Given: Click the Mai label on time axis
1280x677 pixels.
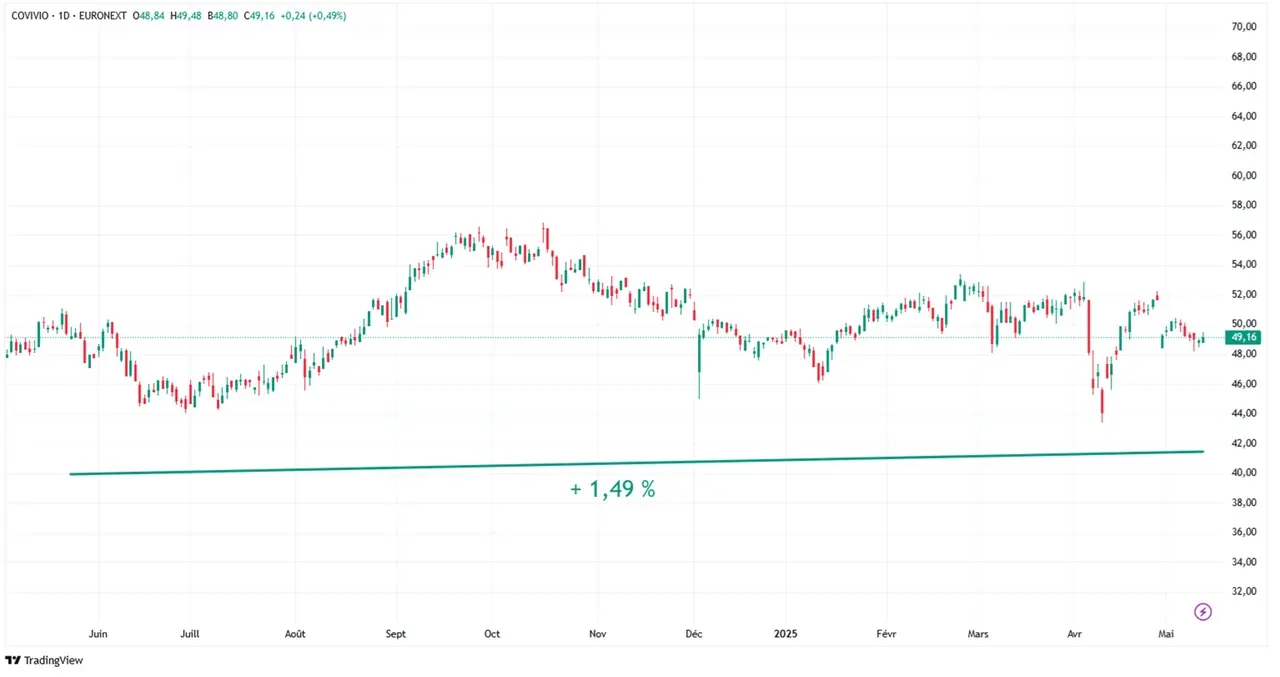Looking at the screenshot, I should coord(1165,634).
